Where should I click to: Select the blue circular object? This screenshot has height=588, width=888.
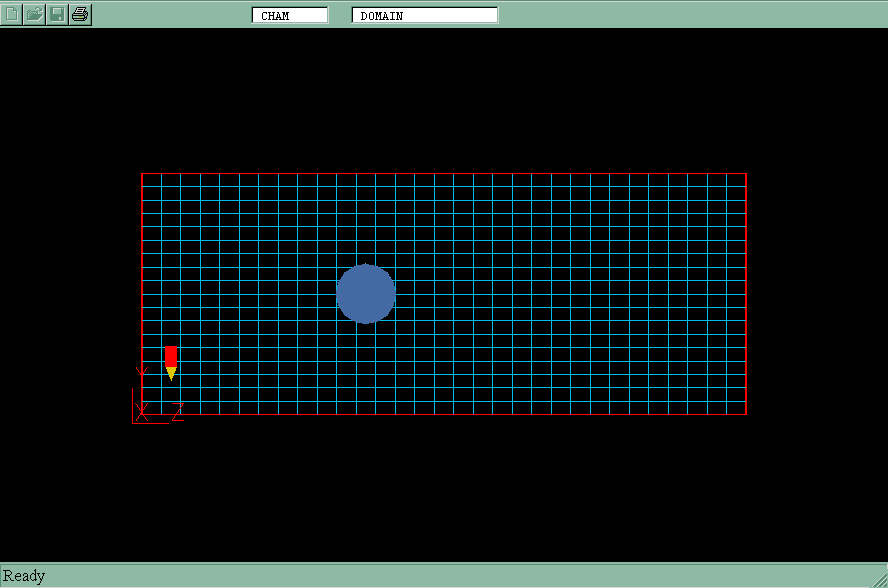[366, 294]
